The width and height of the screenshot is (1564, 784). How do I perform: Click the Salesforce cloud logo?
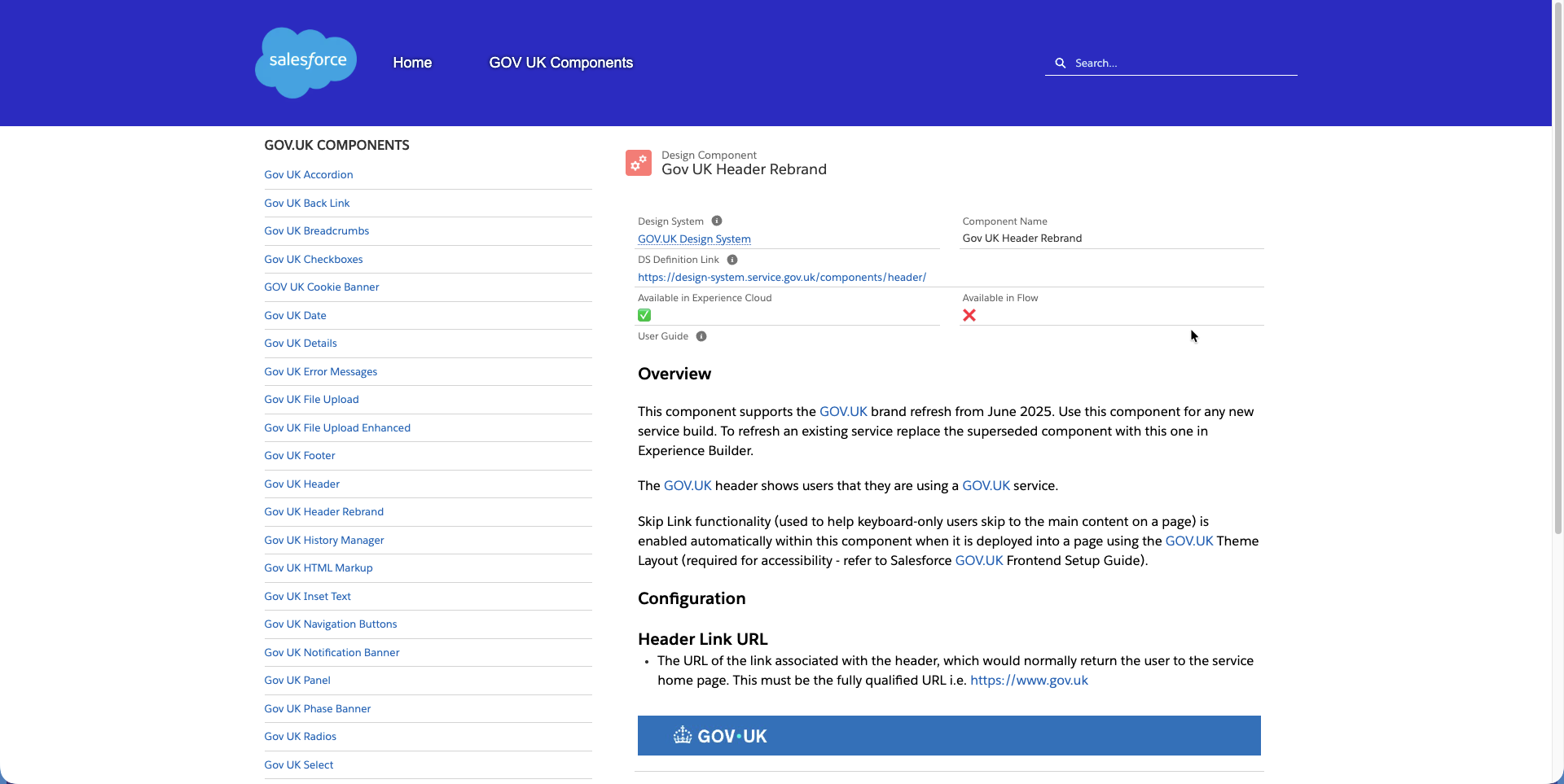(x=306, y=62)
